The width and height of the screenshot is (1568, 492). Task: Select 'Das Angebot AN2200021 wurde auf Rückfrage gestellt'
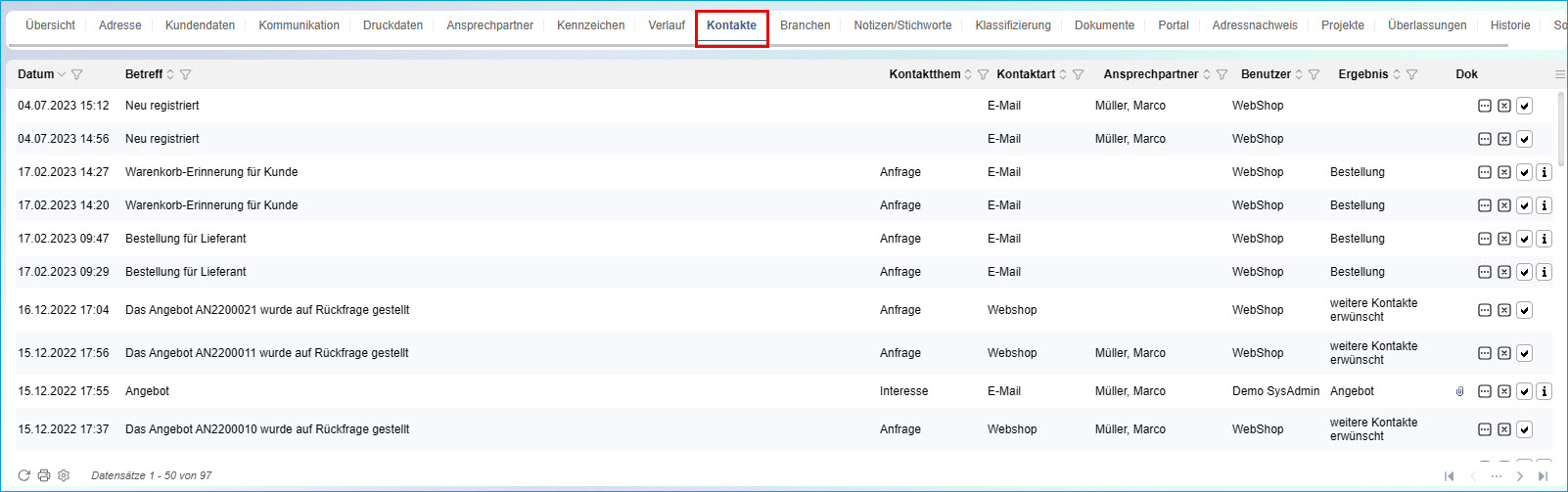267,310
